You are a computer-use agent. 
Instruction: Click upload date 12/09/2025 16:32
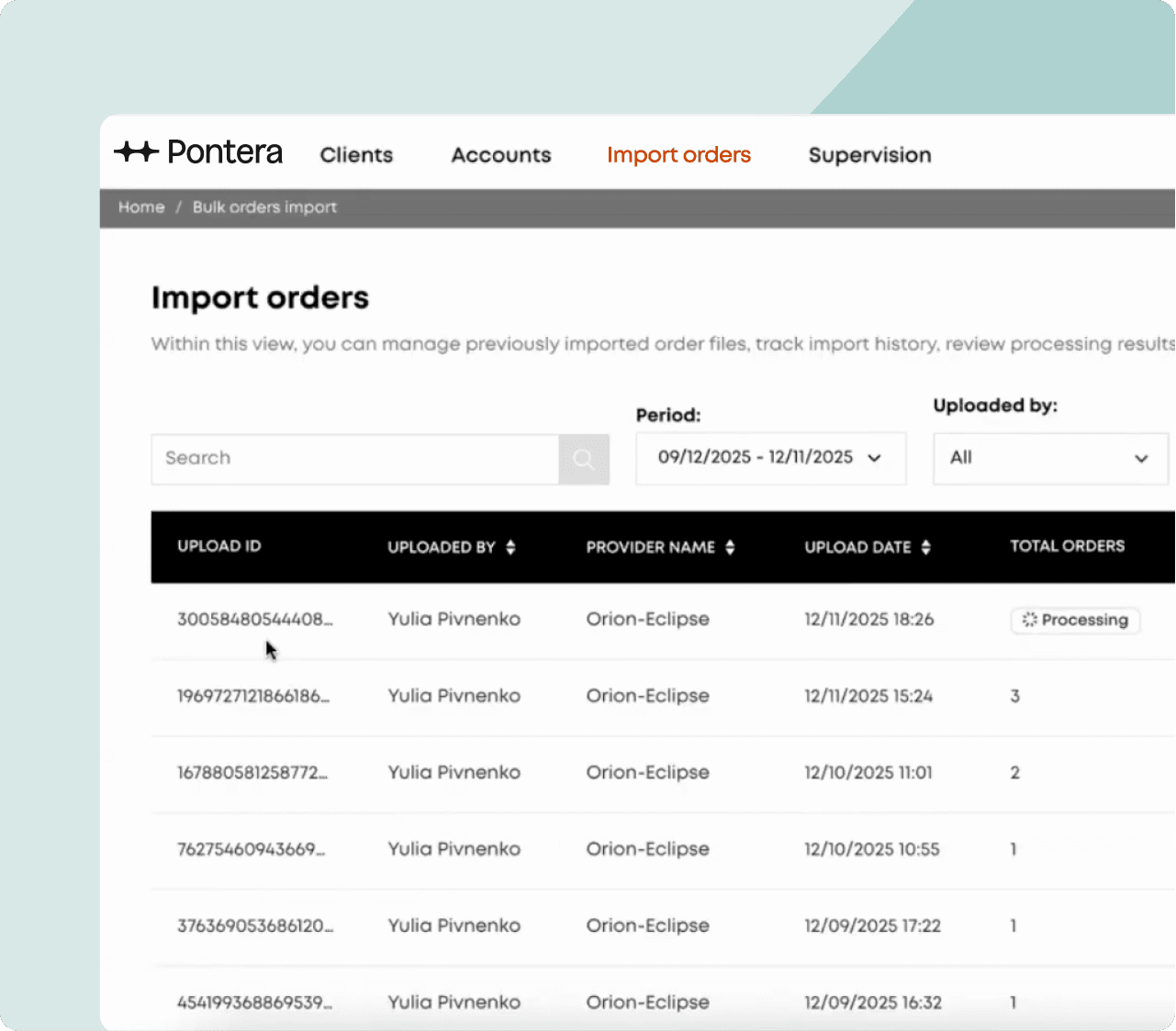click(x=873, y=1003)
